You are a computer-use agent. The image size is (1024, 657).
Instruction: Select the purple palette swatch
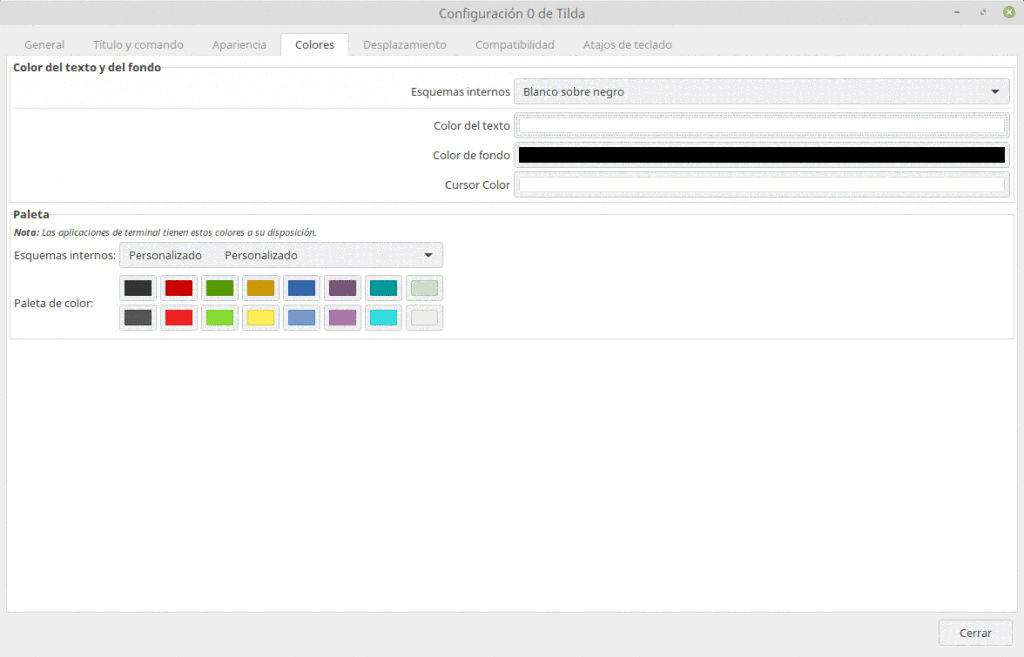(x=342, y=288)
